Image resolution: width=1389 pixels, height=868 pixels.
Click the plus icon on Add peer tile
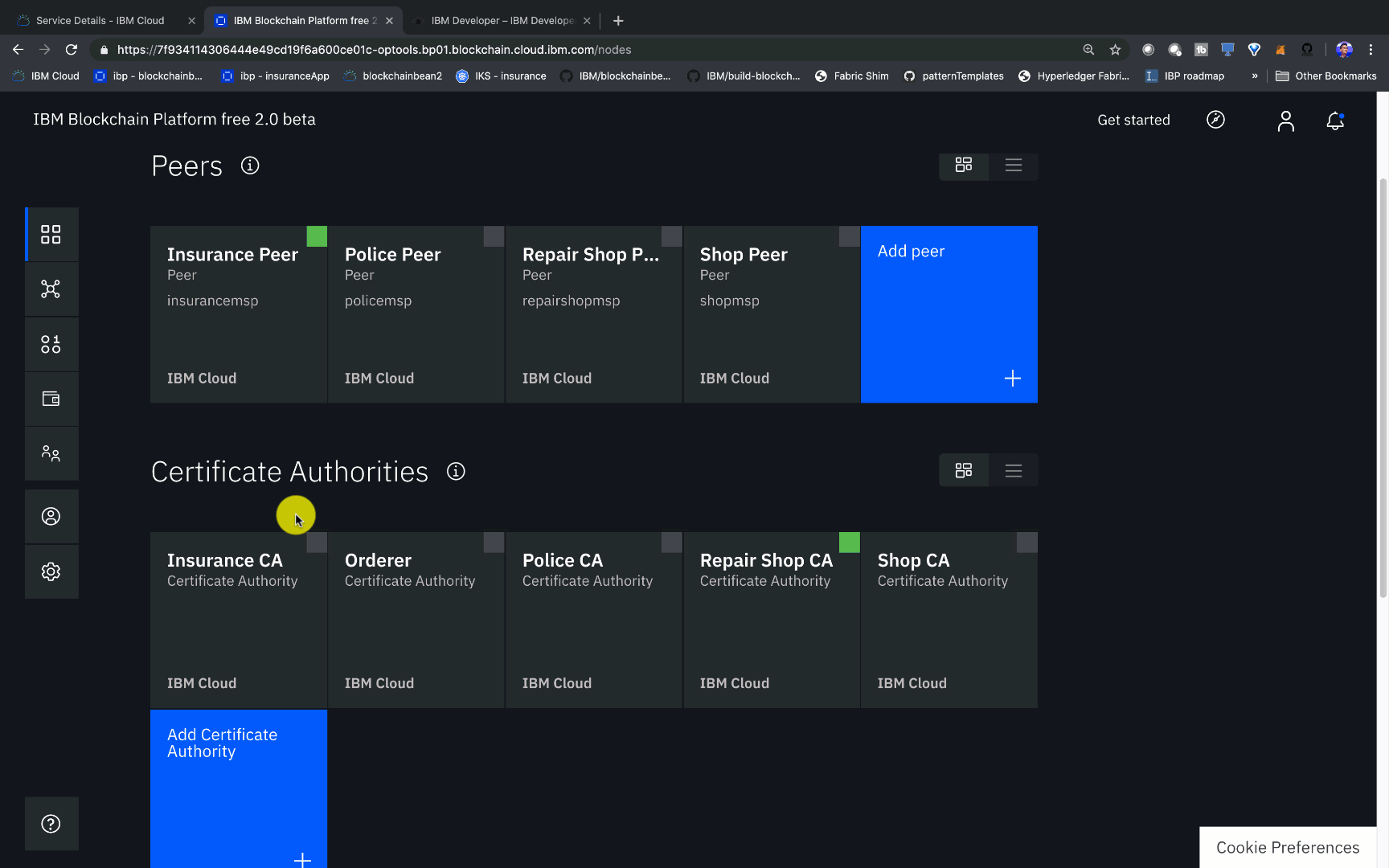[x=1013, y=379]
